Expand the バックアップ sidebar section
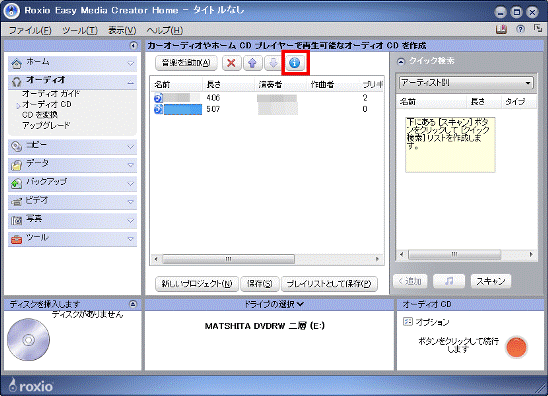548x396 pixels. (131, 184)
